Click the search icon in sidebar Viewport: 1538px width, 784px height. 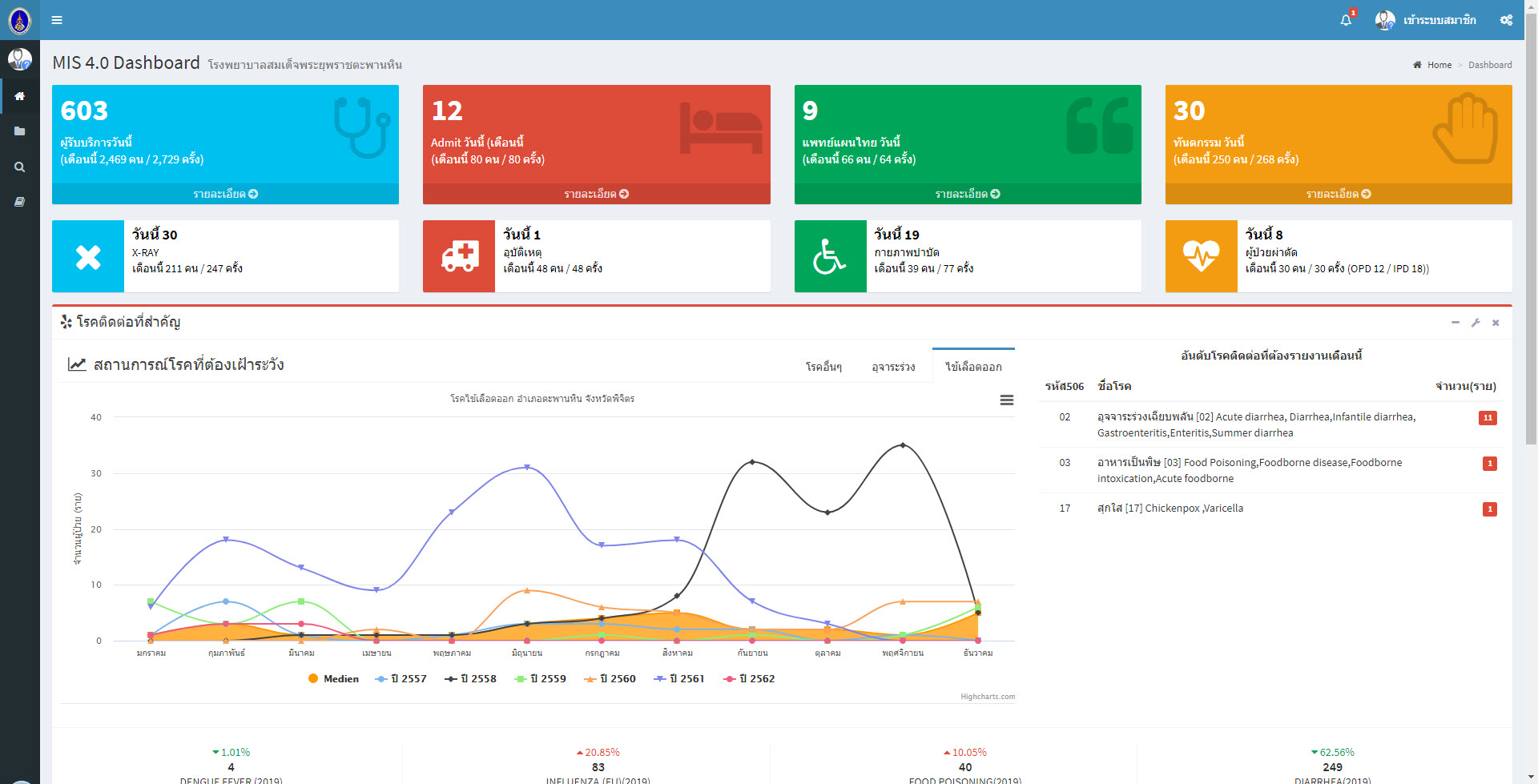click(20, 167)
